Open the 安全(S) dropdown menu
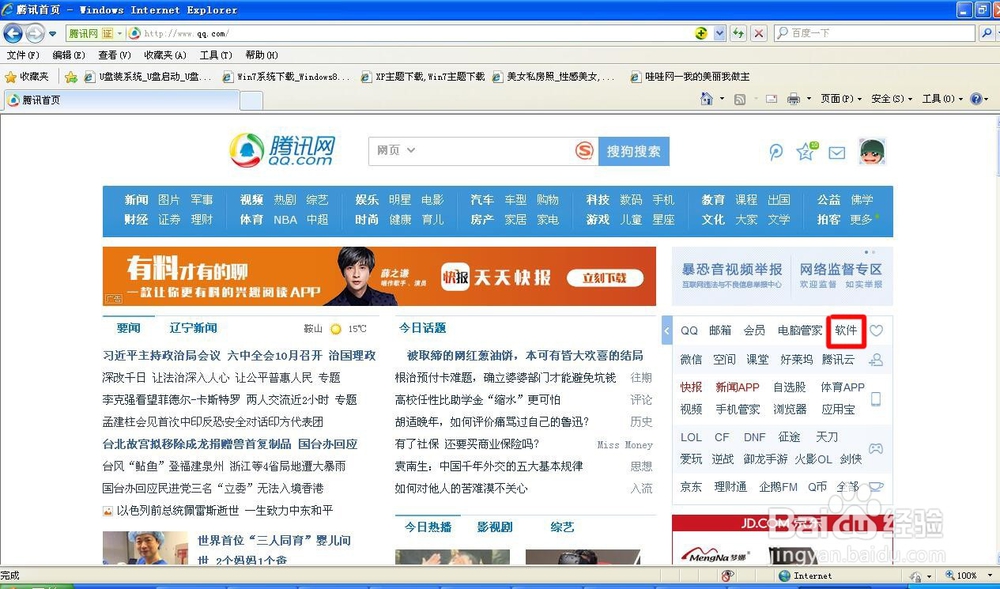This screenshot has height=589, width=1000. tap(892, 99)
